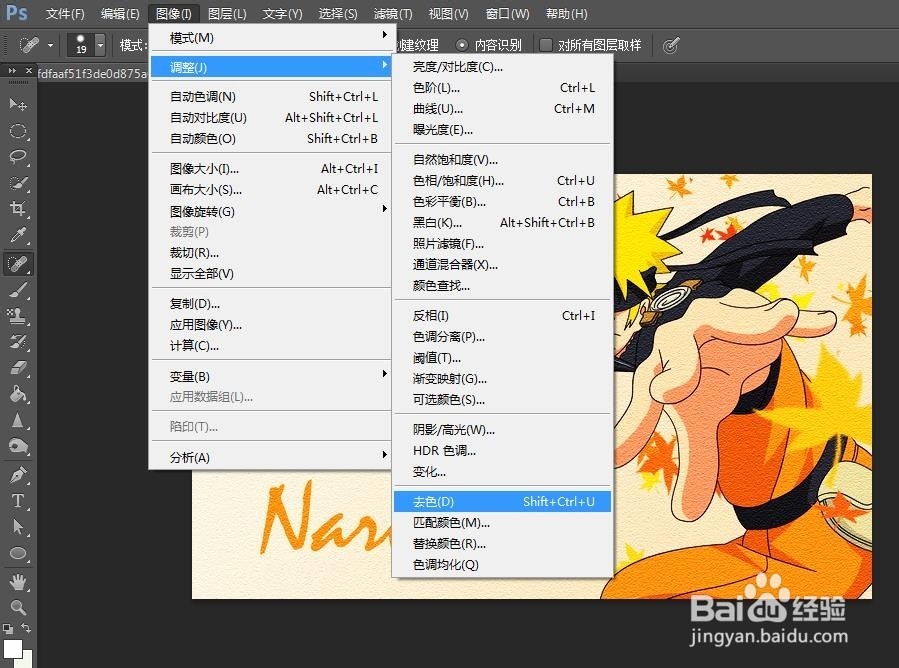Select the Zoom tool
Screen dimensions: 899x668
click(x=18, y=608)
